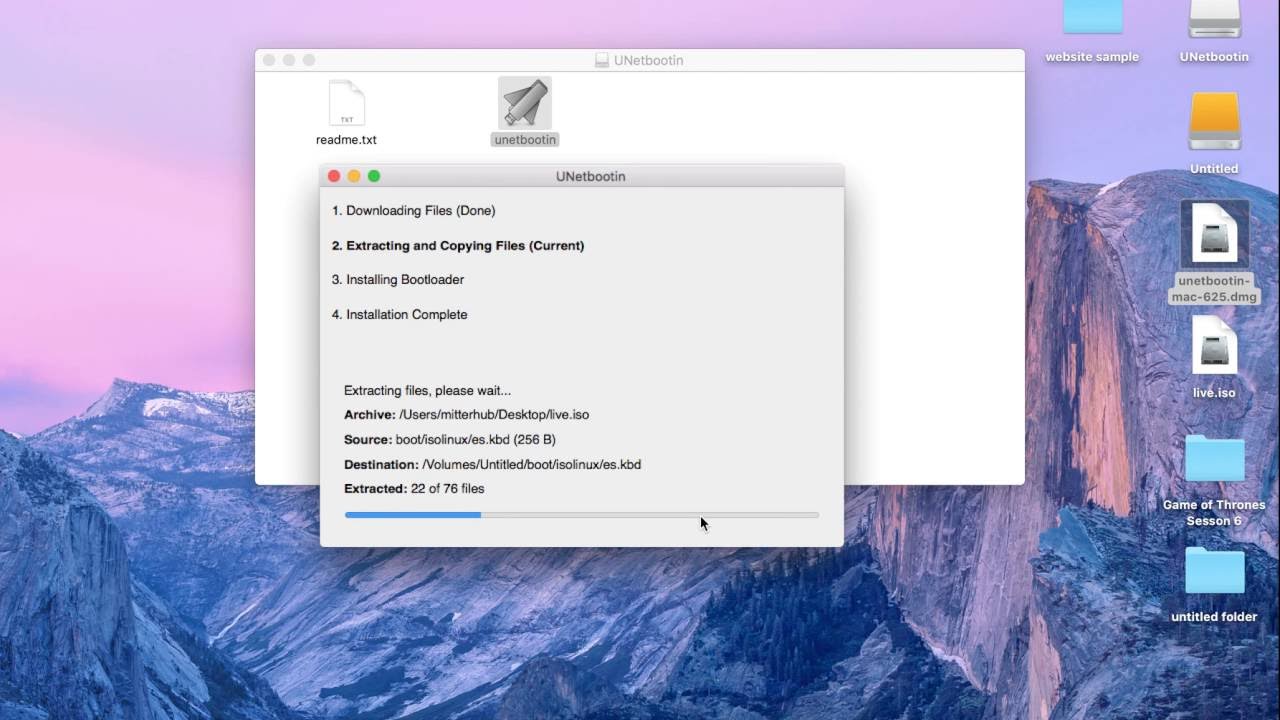Click the Archive path /Users/mitterhub/Desktop/live.iso
This screenshot has height=720, width=1280.
[x=494, y=415]
